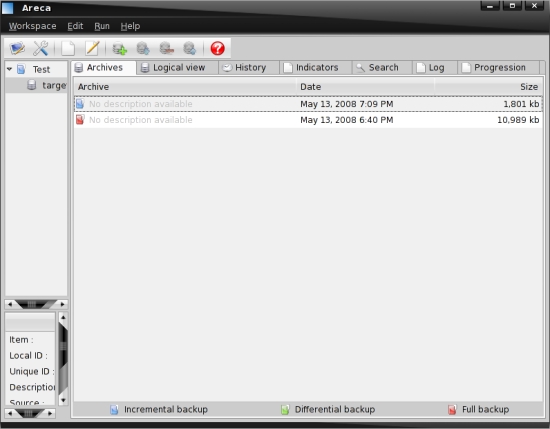Click the new target blank page icon
550x429 pixels.
tap(68, 48)
